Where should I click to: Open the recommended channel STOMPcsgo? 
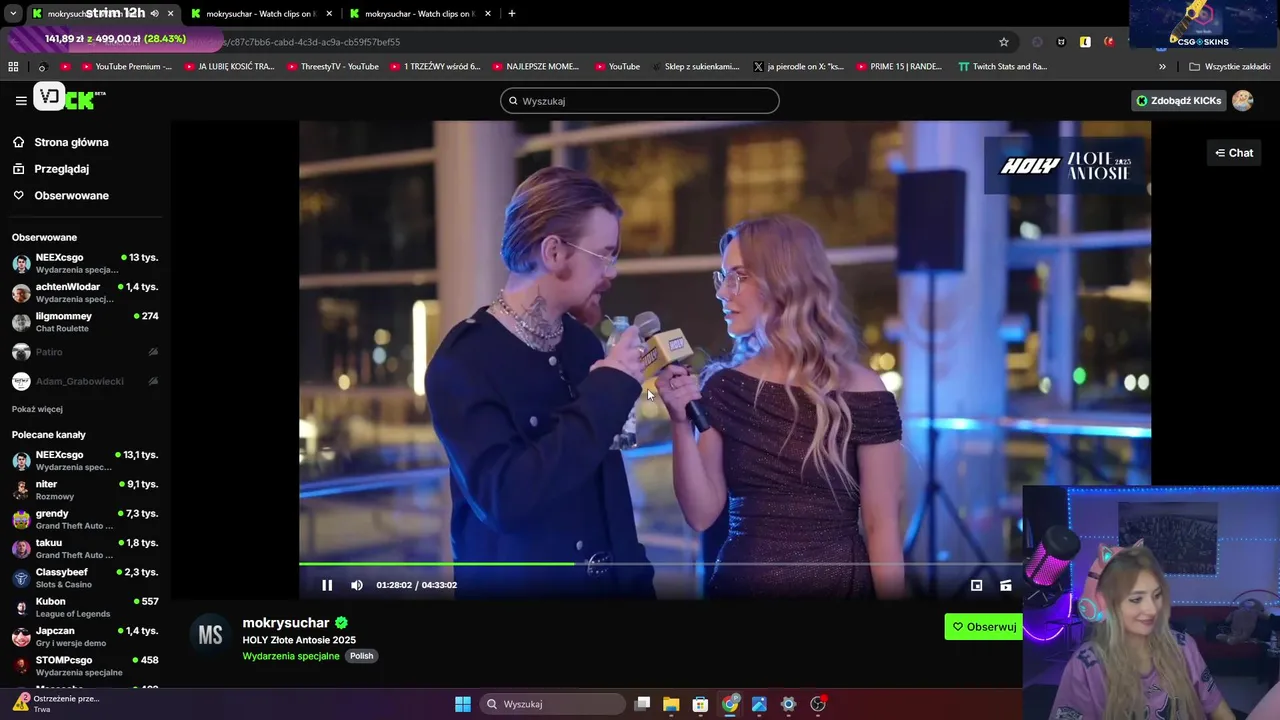pos(85,665)
